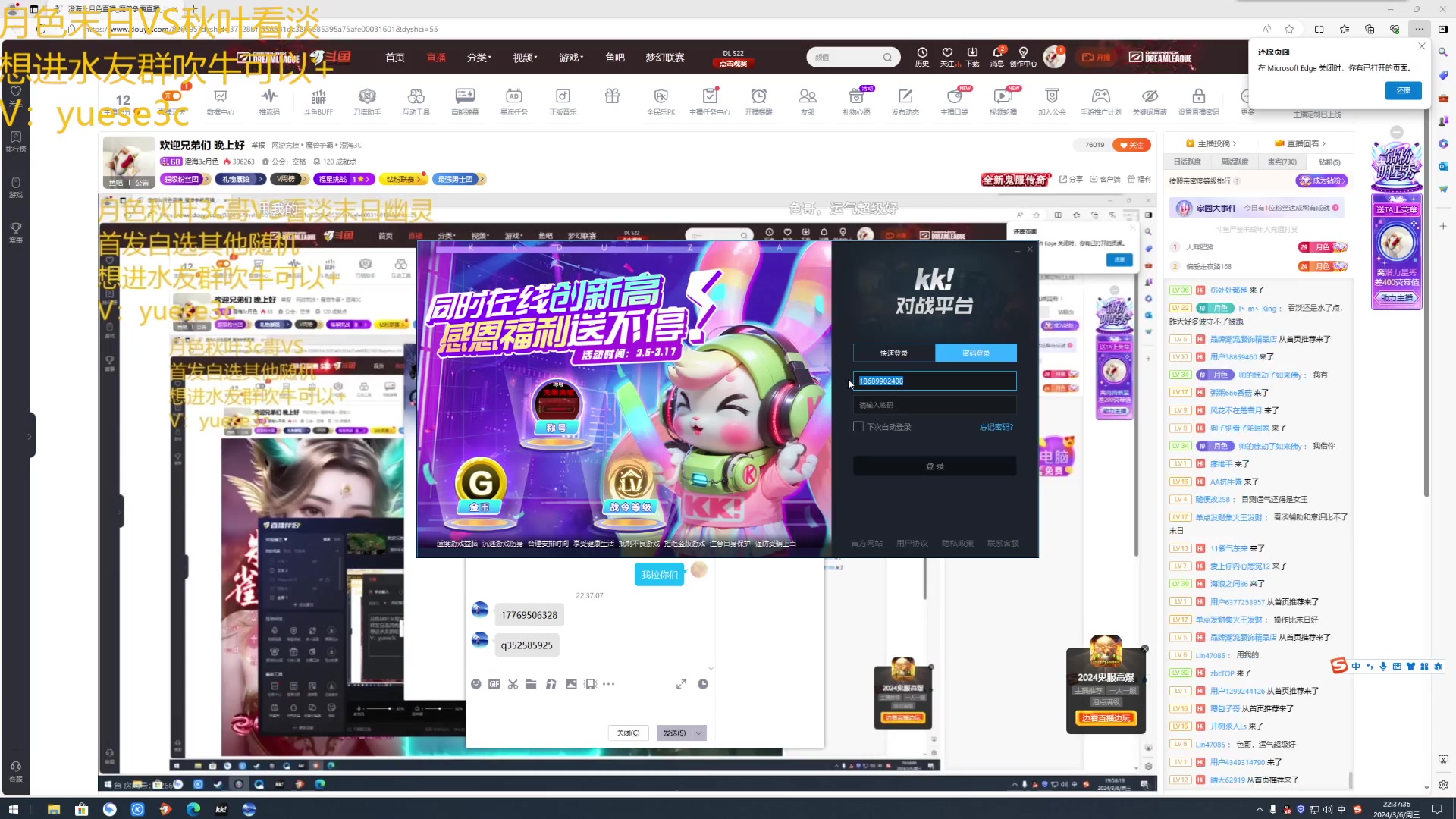Click the password input field
Image resolution: width=1456 pixels, height=819 pixels.
pyautogui.click(x=935, y=405)
